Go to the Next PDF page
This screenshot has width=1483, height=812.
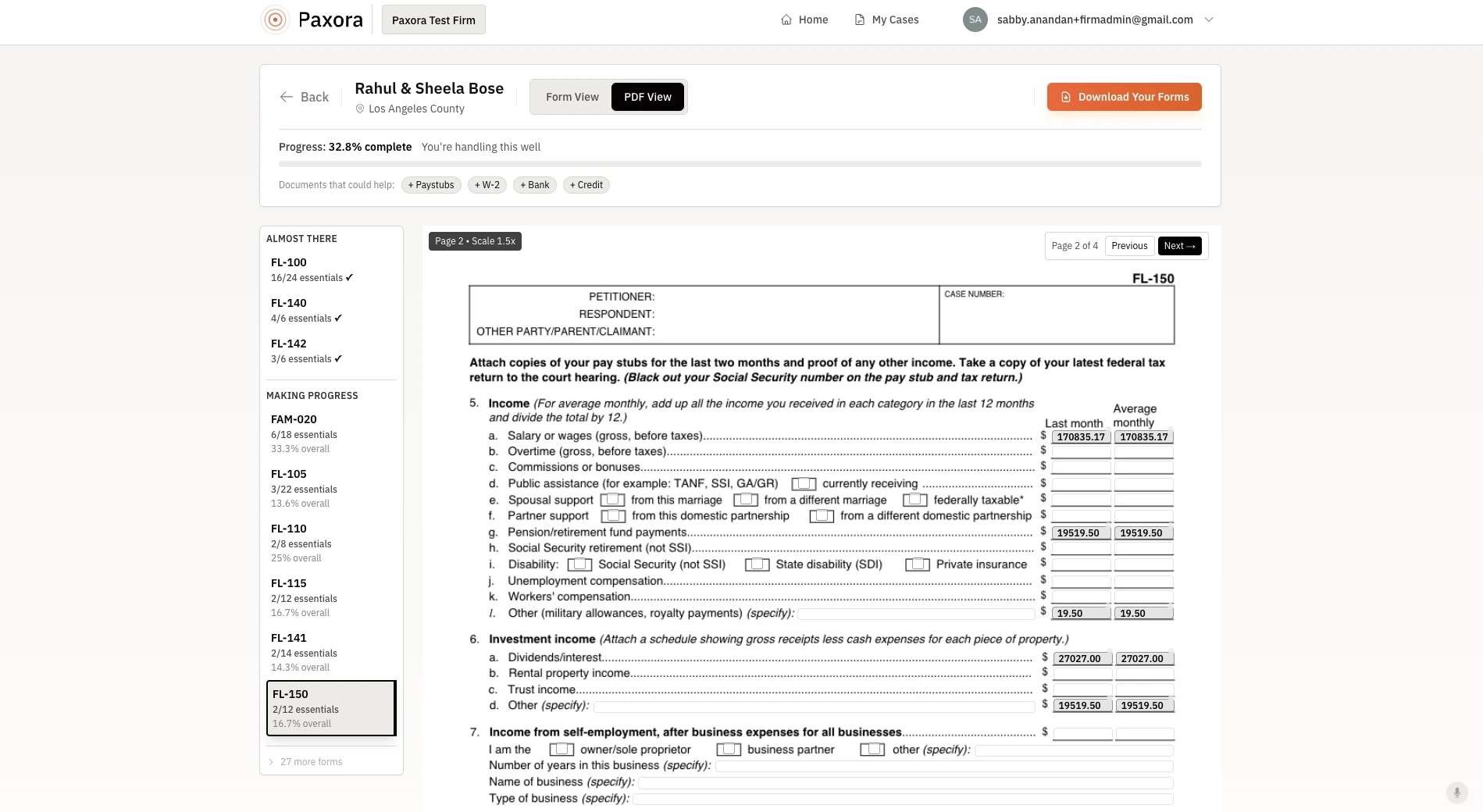click(x=1179, y=246)
